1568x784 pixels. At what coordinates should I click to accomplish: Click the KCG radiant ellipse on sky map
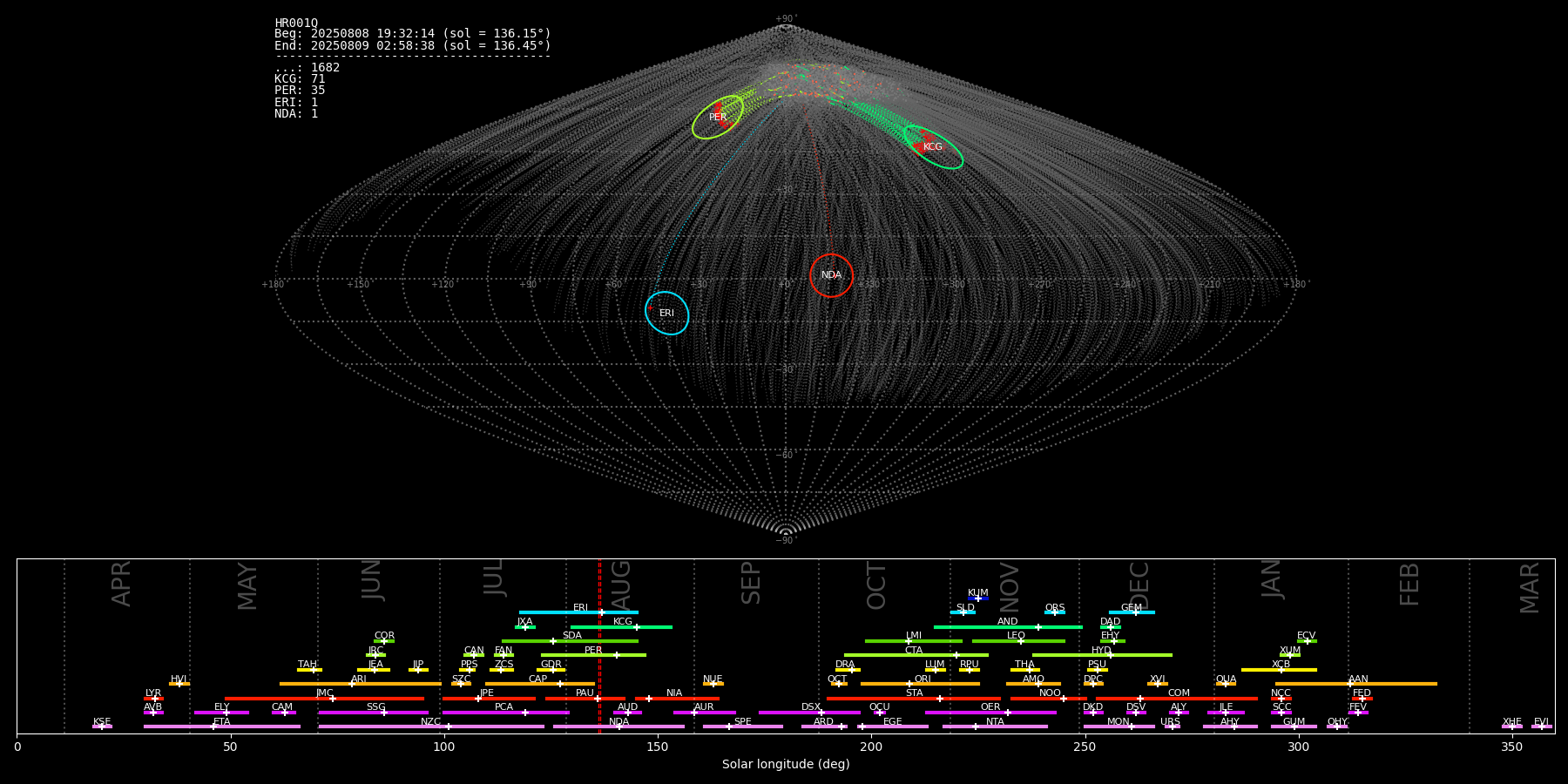click(933, 147)
